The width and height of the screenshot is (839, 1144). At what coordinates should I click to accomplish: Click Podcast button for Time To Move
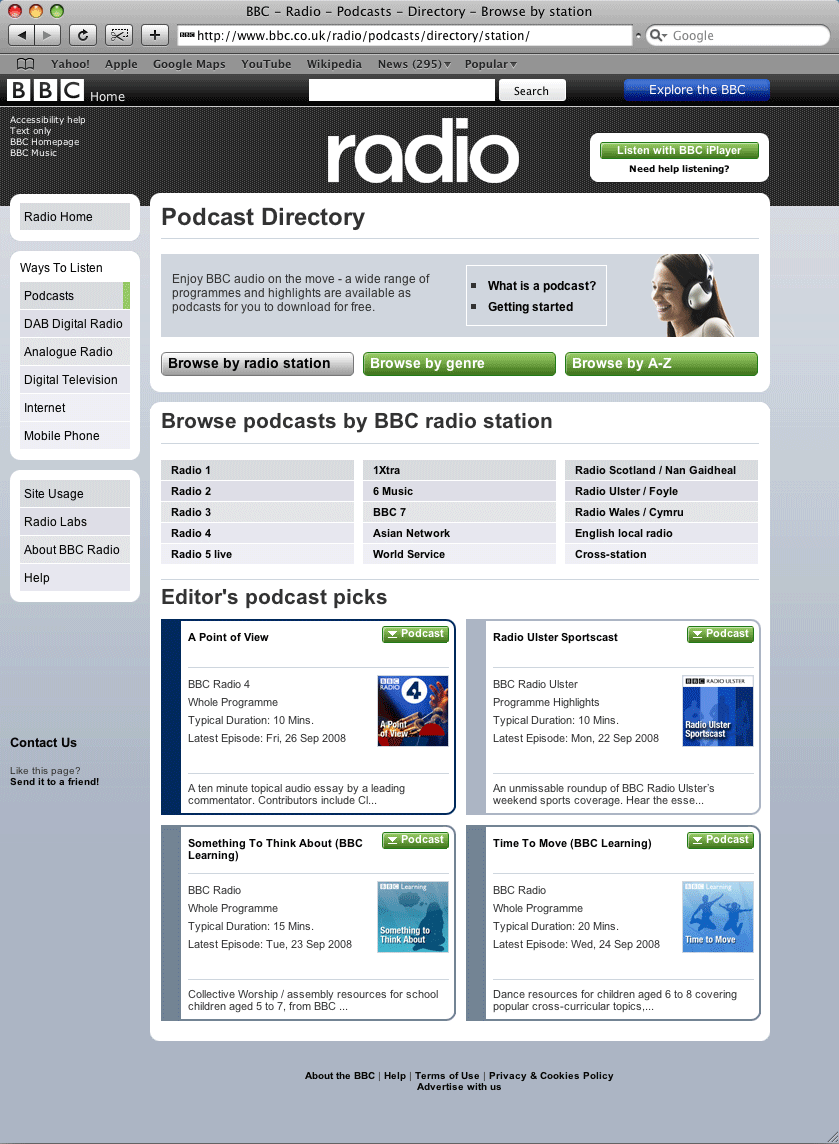[720, 840]
